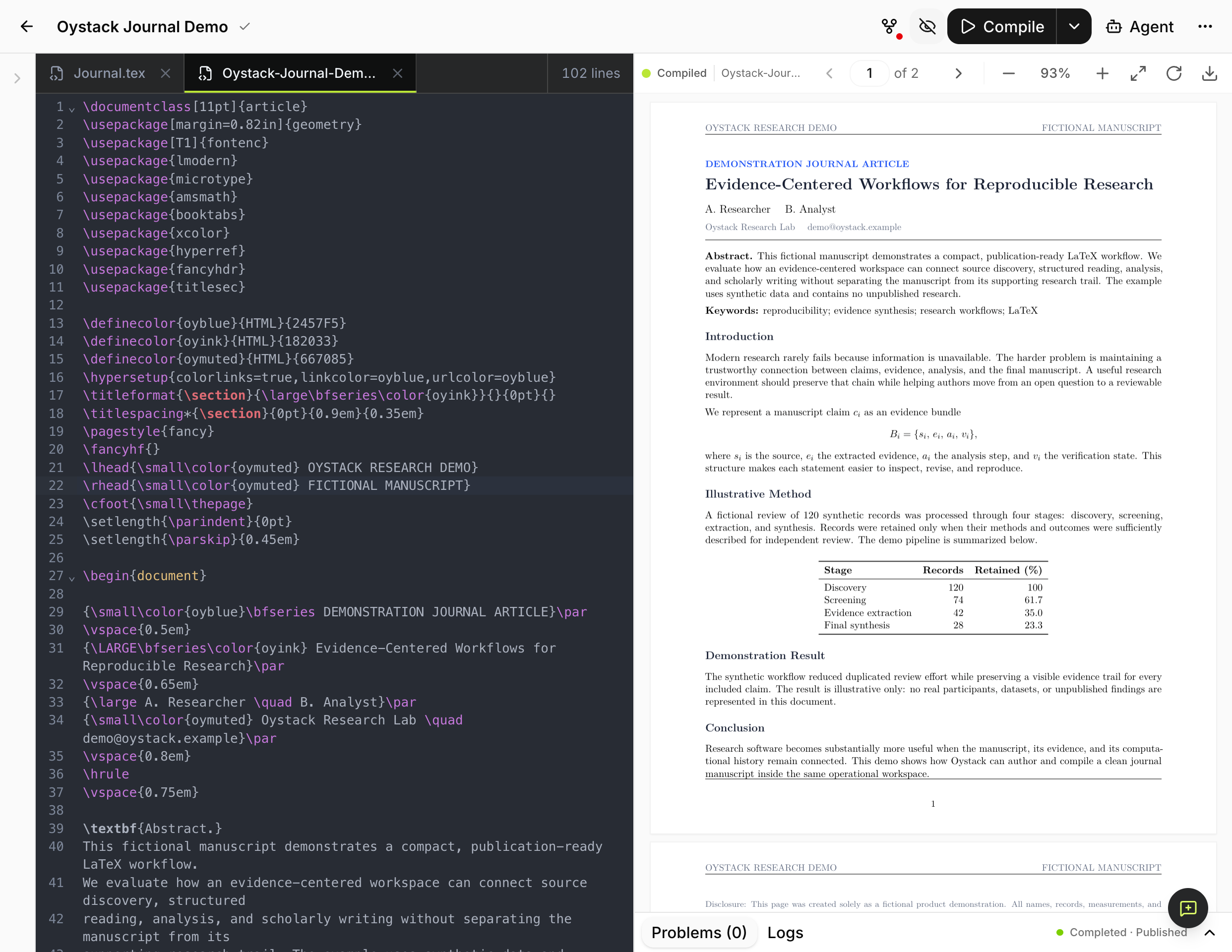Click the \begin{document} line
The height and width of the screenshot is (952, 1232).
[144, 576]
